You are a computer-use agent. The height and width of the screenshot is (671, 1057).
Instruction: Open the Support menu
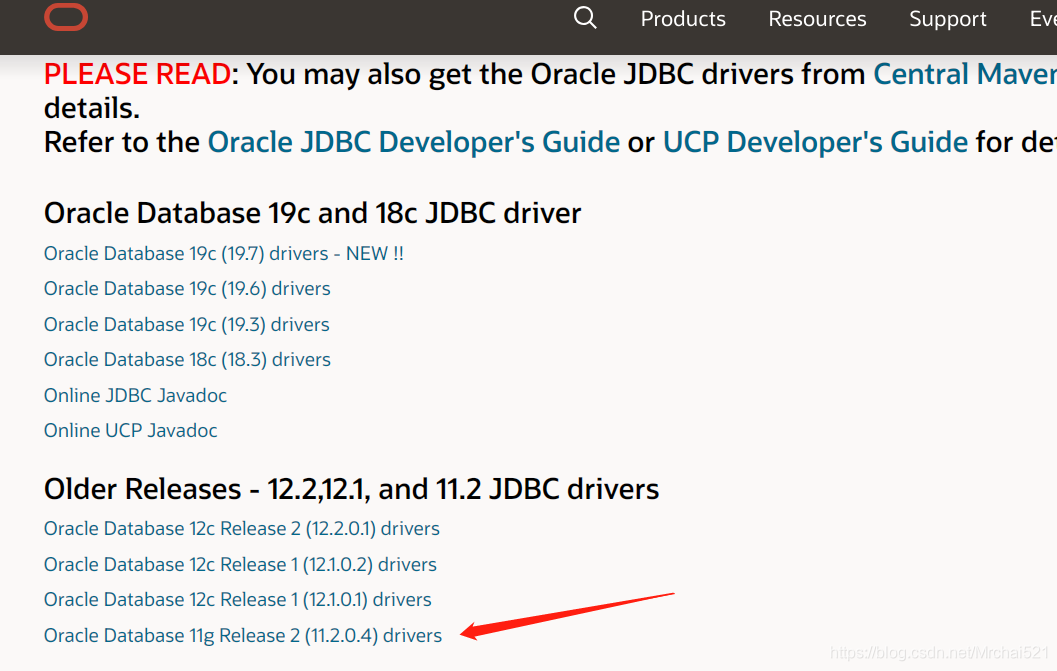(x=948, y=19)
